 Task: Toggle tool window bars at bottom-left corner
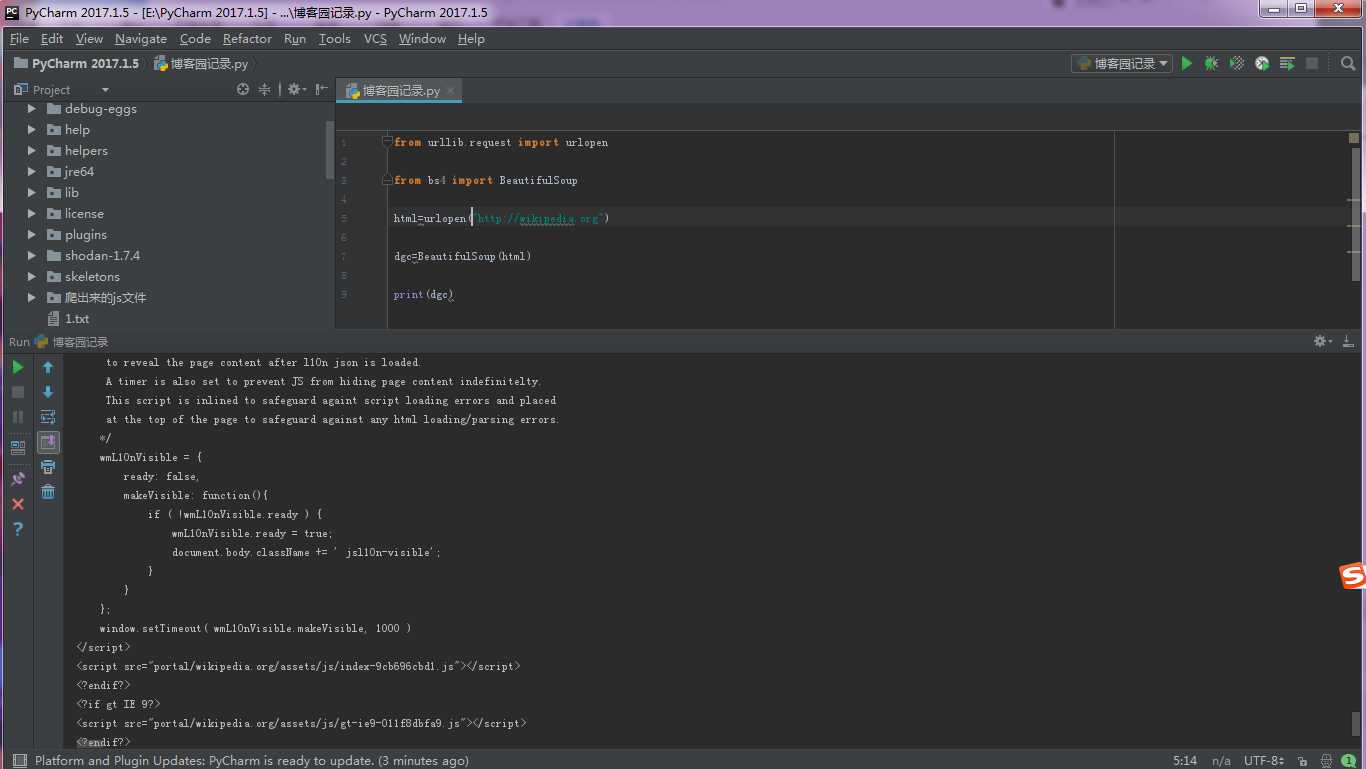19,761
